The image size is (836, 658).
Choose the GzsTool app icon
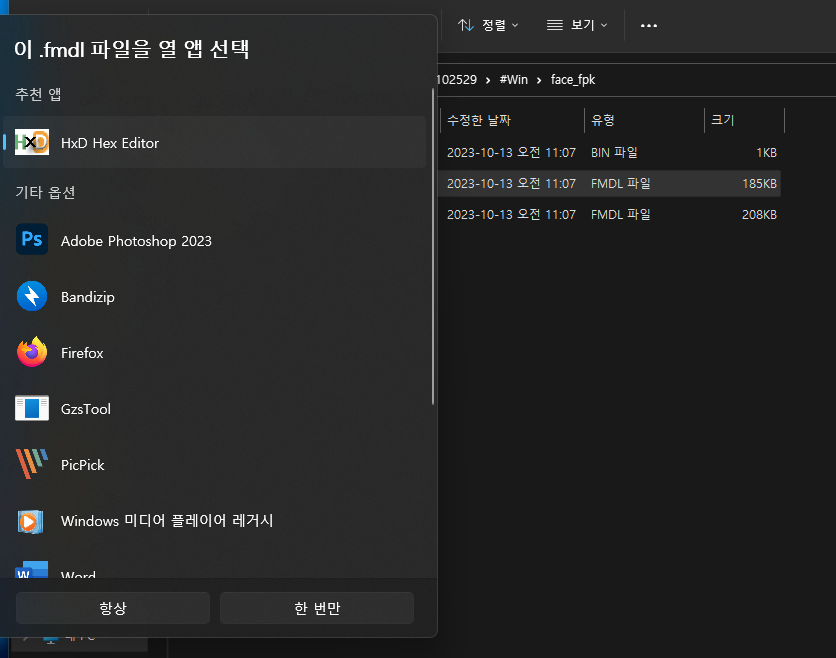click(x=32, y=408)
